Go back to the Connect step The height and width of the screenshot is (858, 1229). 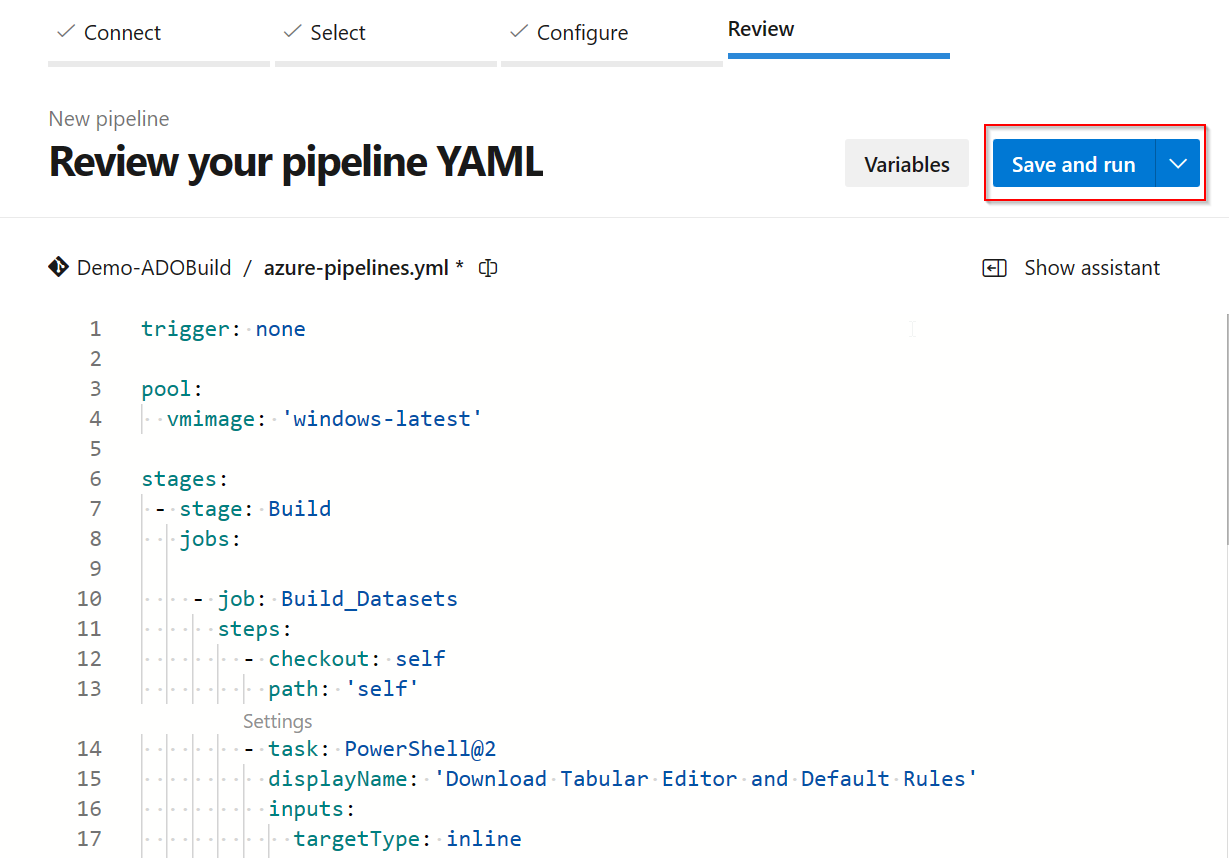click(122, 32)
